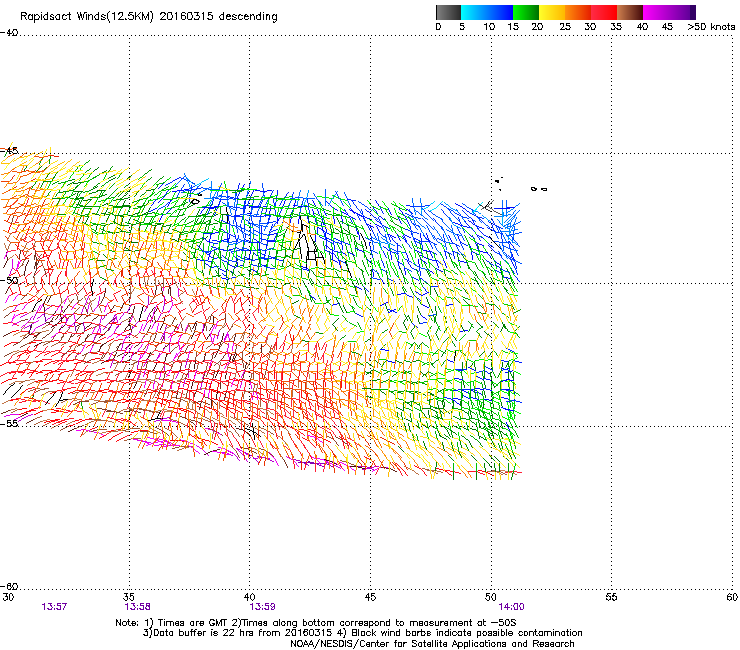Pick the magenta 40–45 knots legend segment

point(656,12)
